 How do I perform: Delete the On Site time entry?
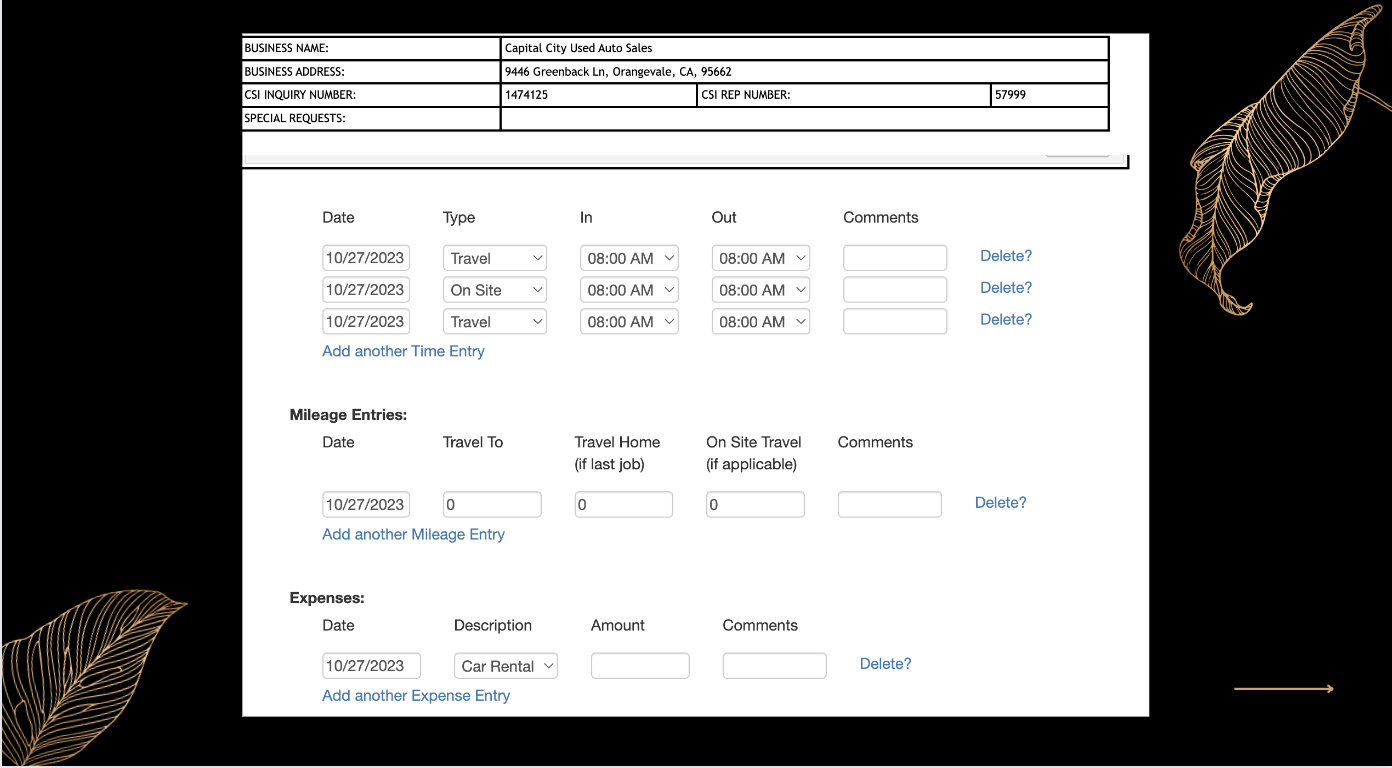coord(1006,288)
